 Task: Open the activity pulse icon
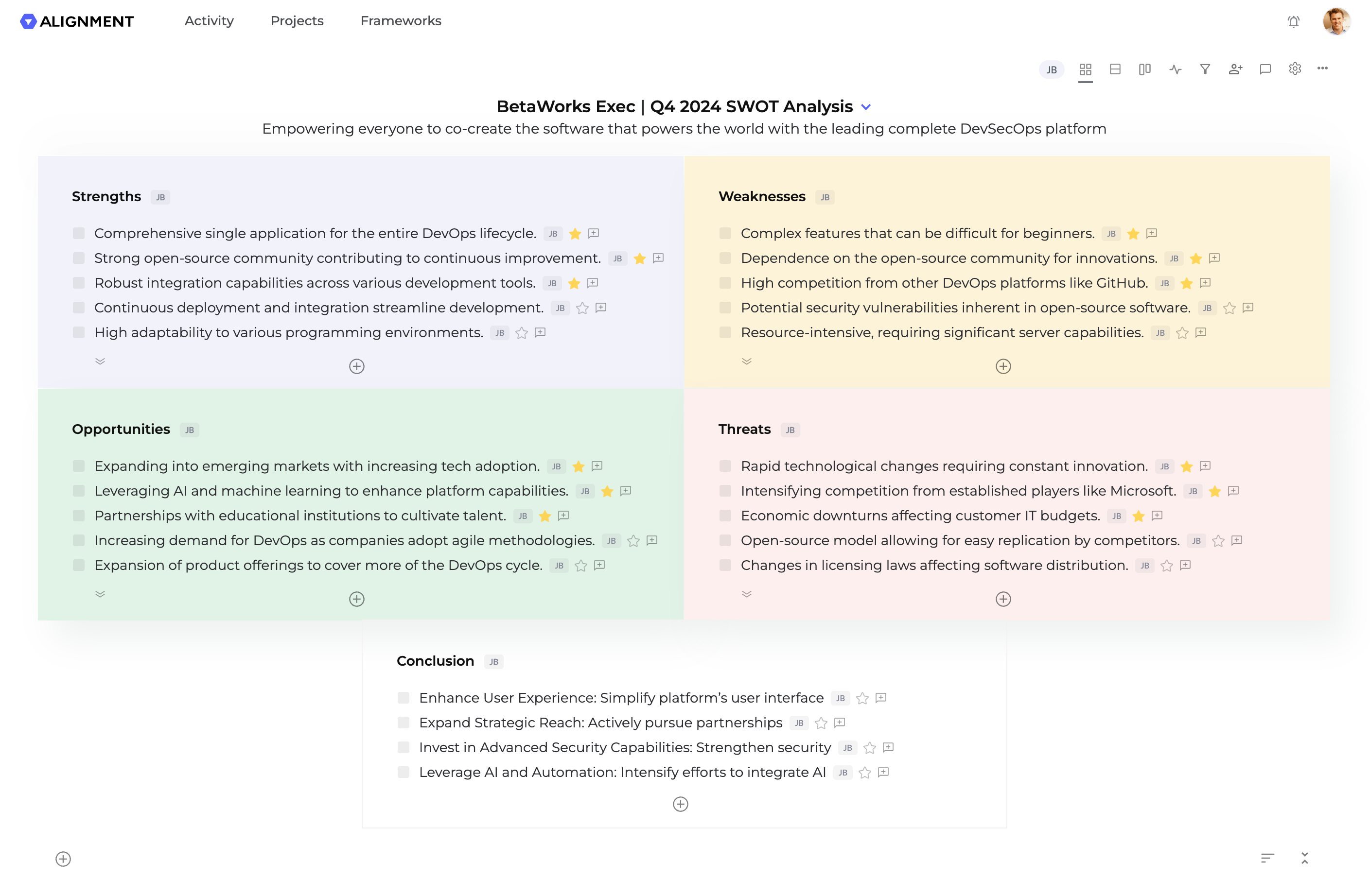point(1175,69)
